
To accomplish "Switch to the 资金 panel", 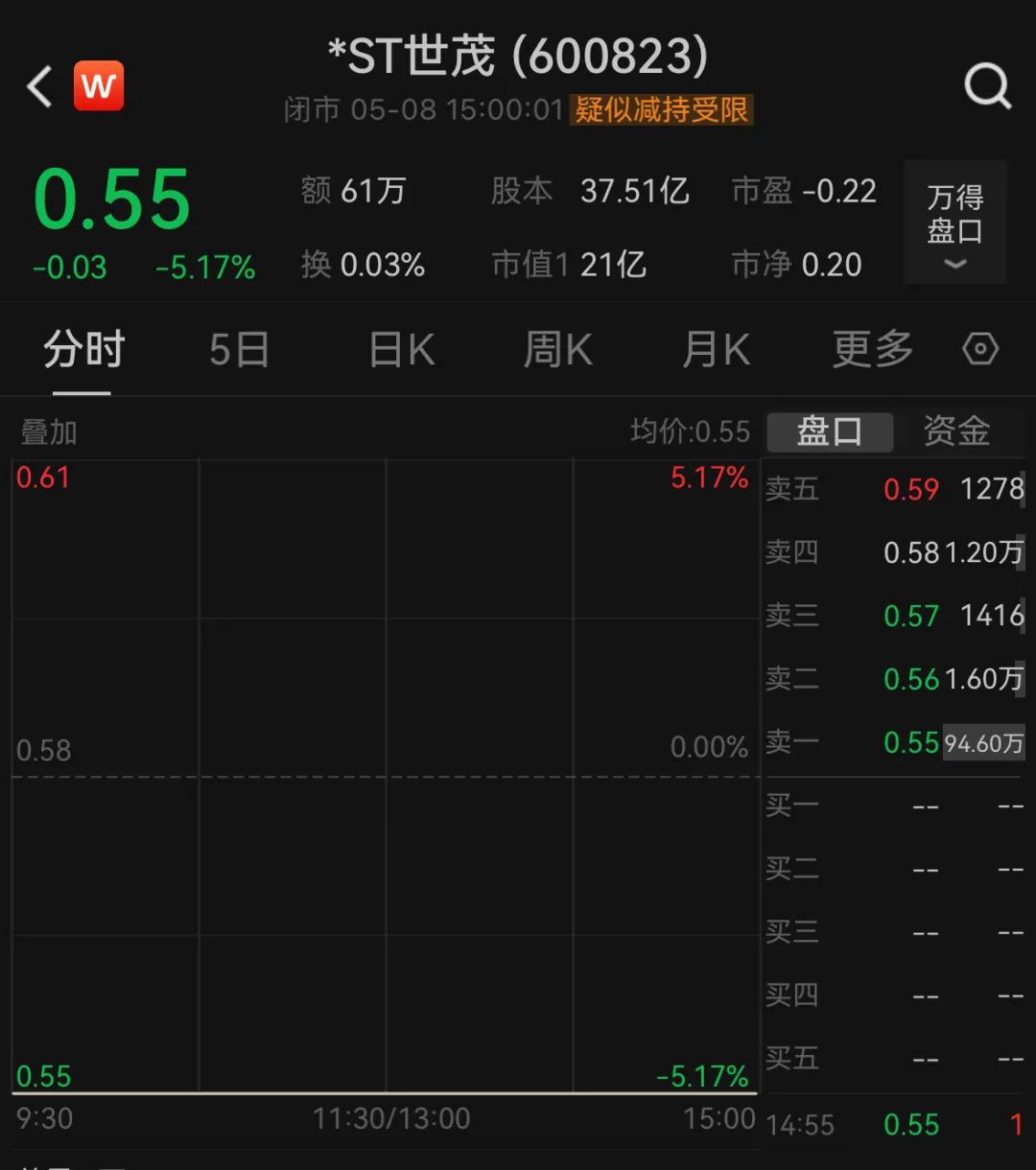I will point(956,432).
